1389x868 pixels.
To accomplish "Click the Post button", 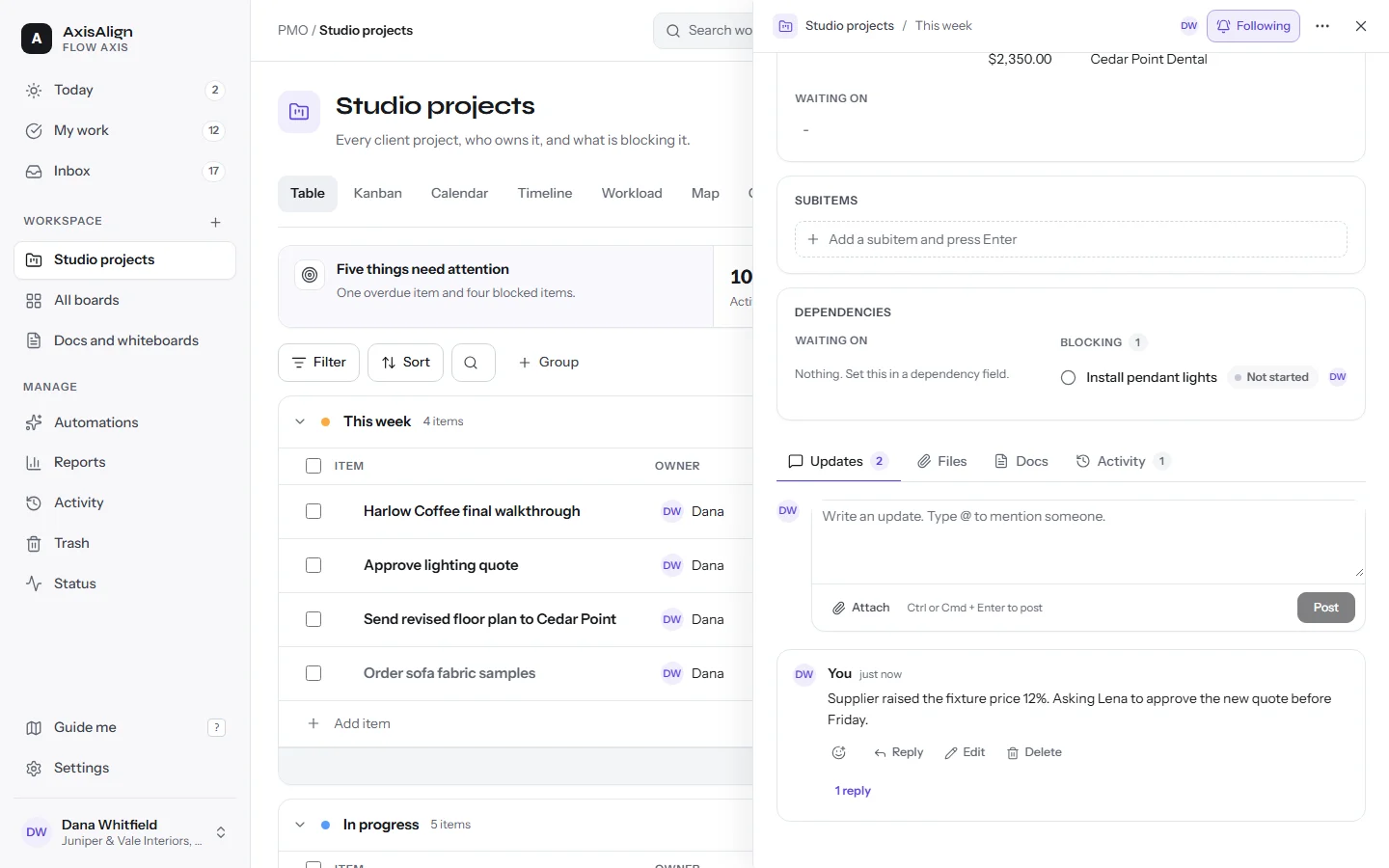I will 1326,608.
